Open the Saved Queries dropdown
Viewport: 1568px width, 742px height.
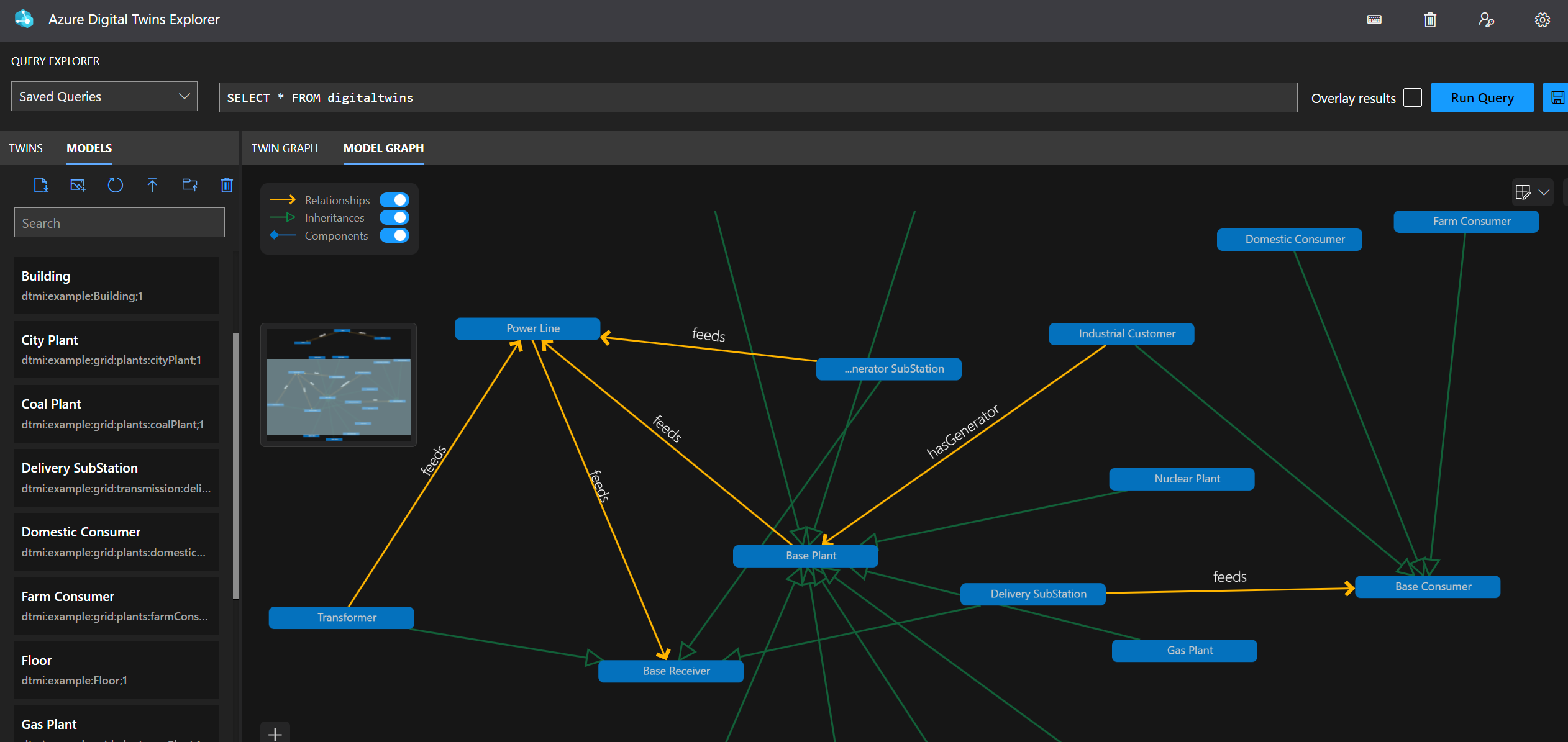(x=104, y=96)
